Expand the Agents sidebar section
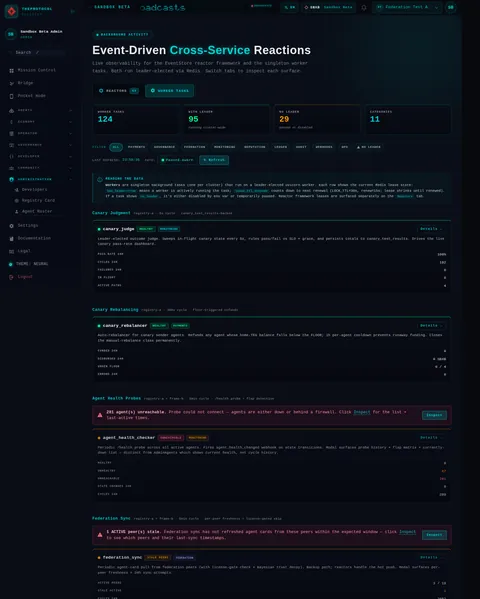The width and height of the screenshot is (480, 599). [71, 110]
